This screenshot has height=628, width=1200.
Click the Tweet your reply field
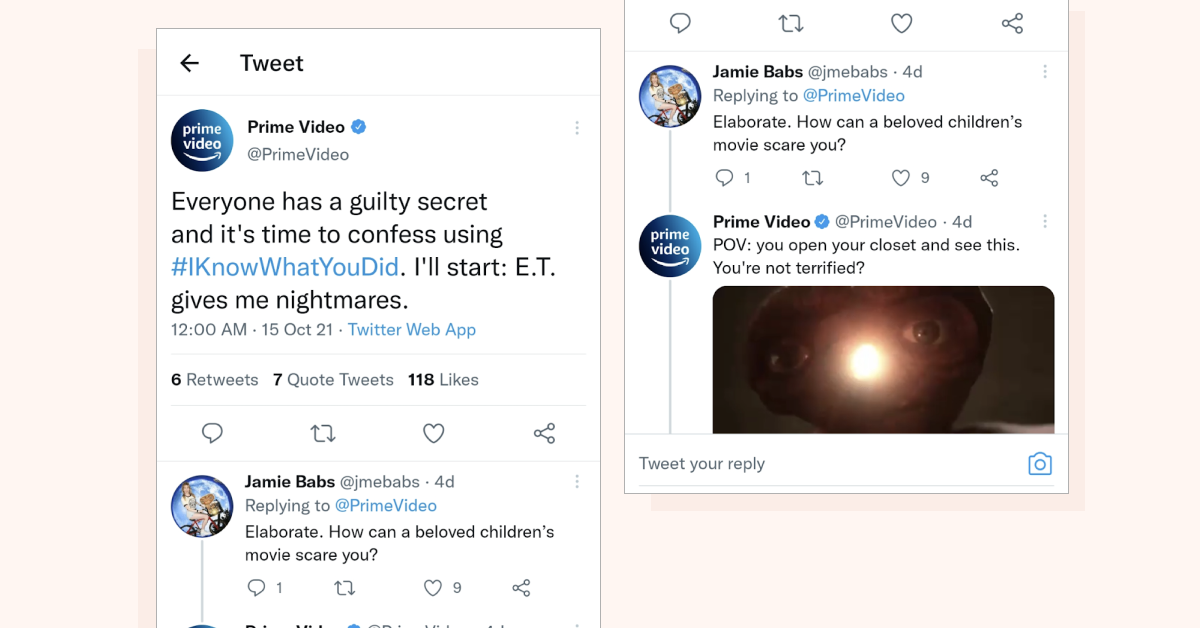click(820, 464)
